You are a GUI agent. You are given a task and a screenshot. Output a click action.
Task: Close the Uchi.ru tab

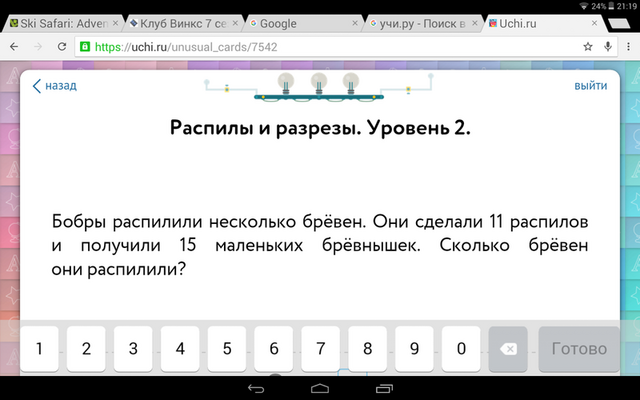coord(594,23)
